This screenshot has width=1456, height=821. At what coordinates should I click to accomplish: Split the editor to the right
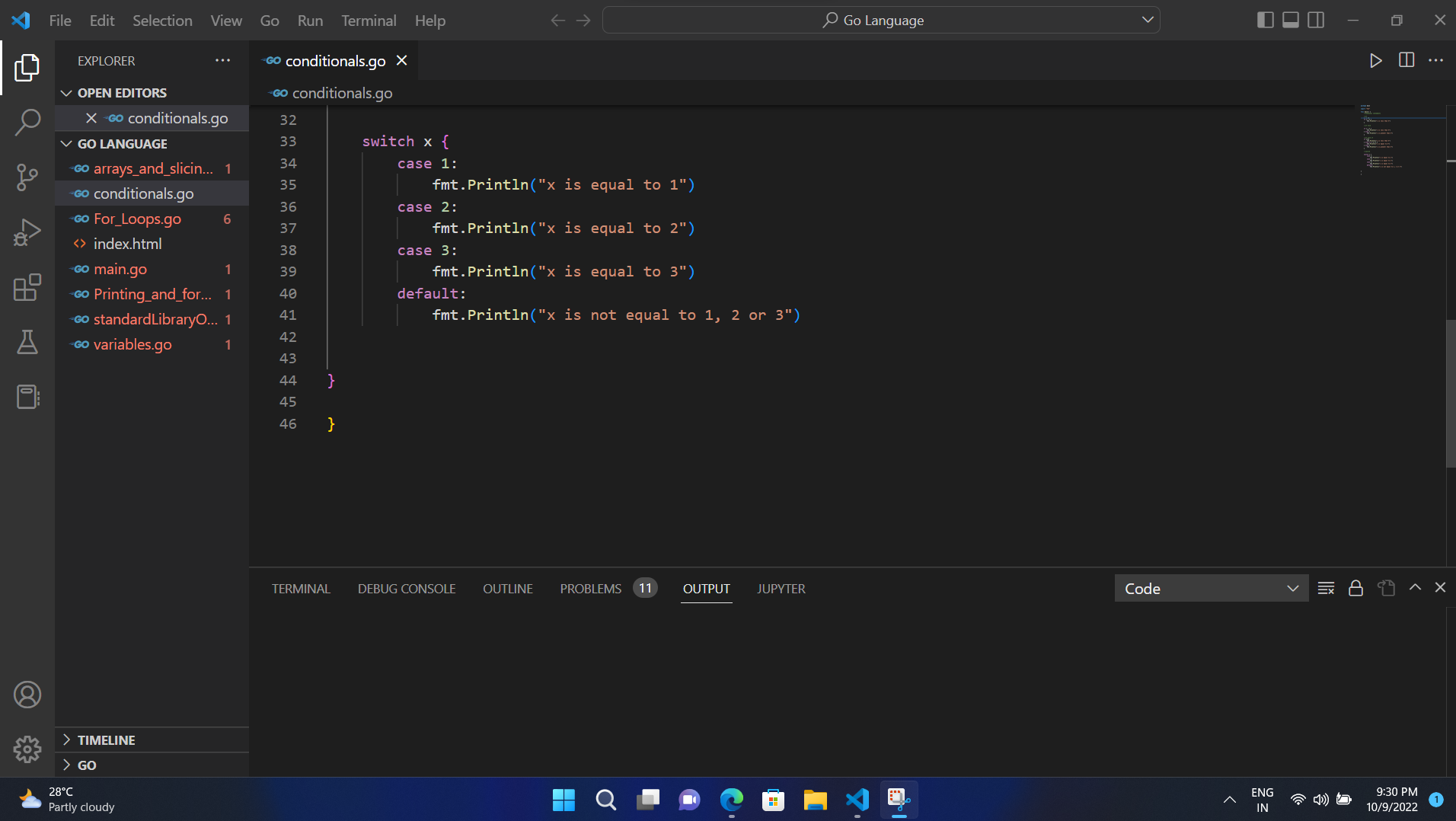(1407, 60)
